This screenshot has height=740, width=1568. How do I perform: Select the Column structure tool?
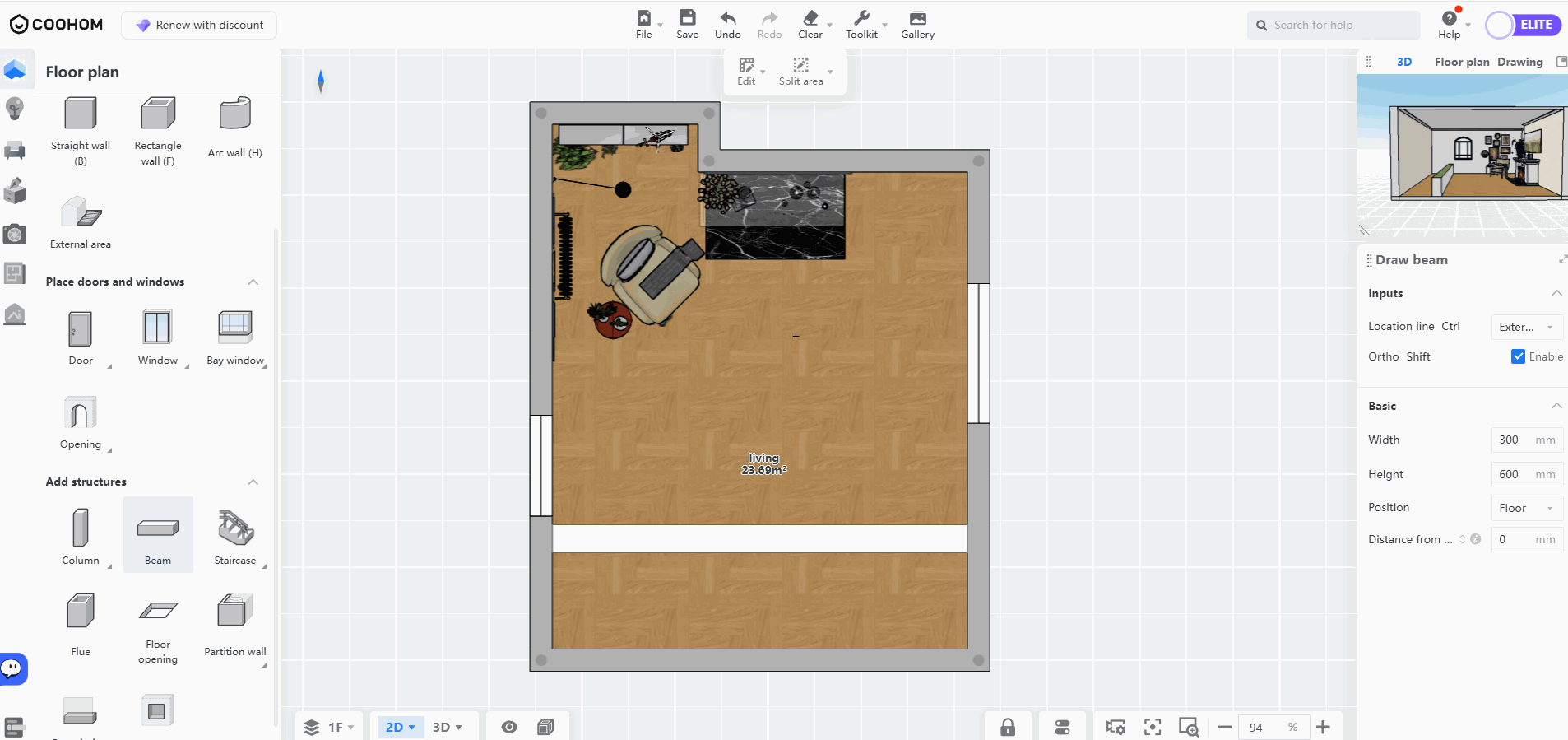point(81,528)
